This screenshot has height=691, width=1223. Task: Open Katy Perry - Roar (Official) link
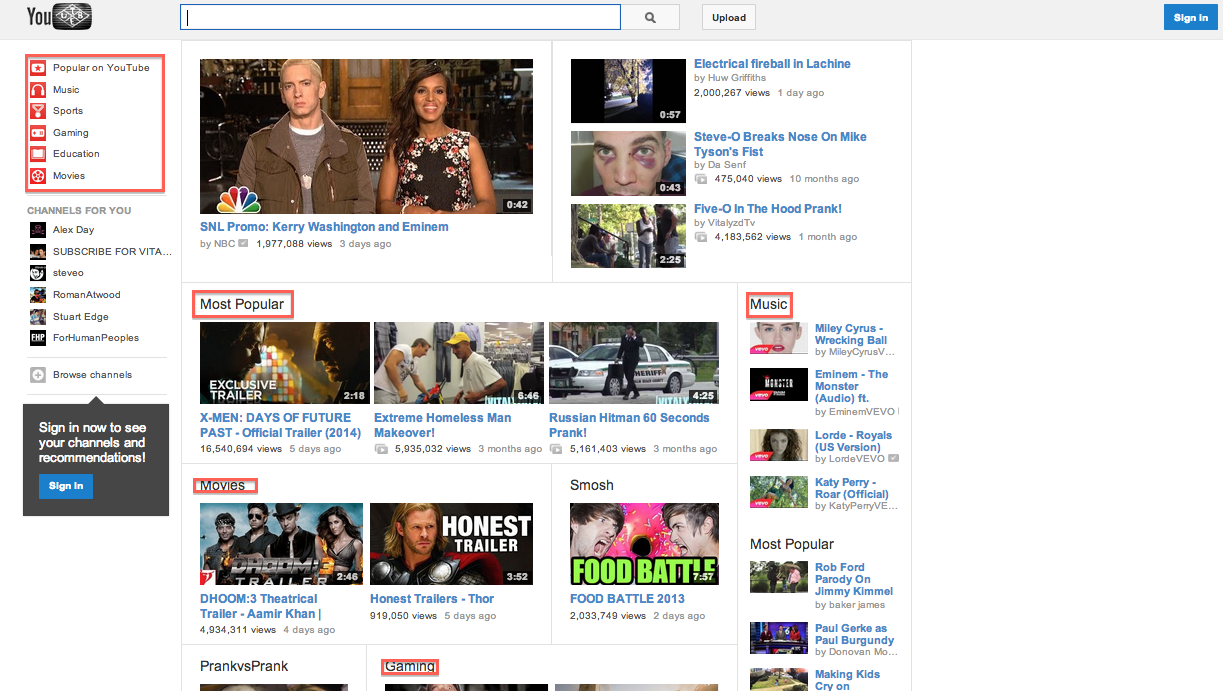click(x=852, y=488)
